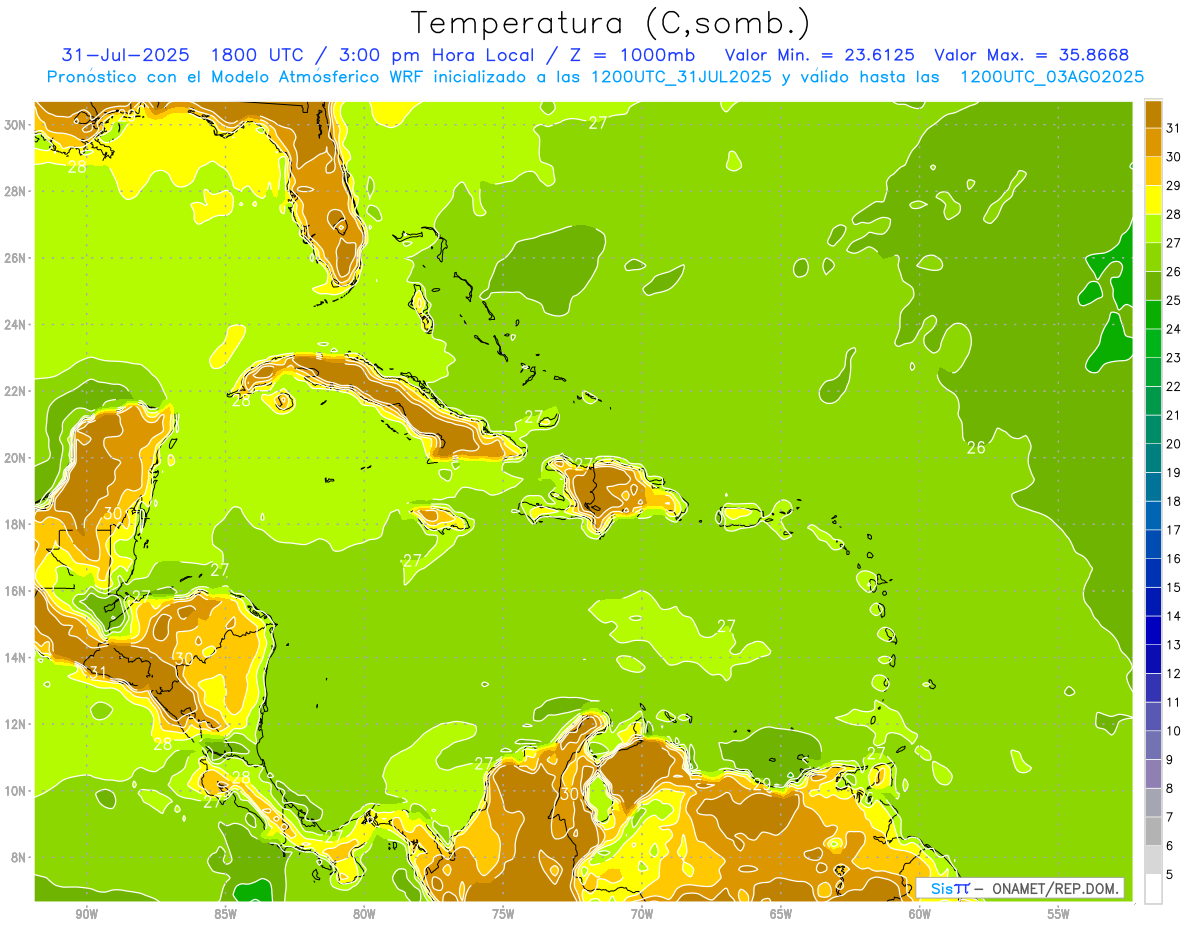Click the '28N' latitude axis label
This screenshot has height=927, width=1200.
point(16,191)
